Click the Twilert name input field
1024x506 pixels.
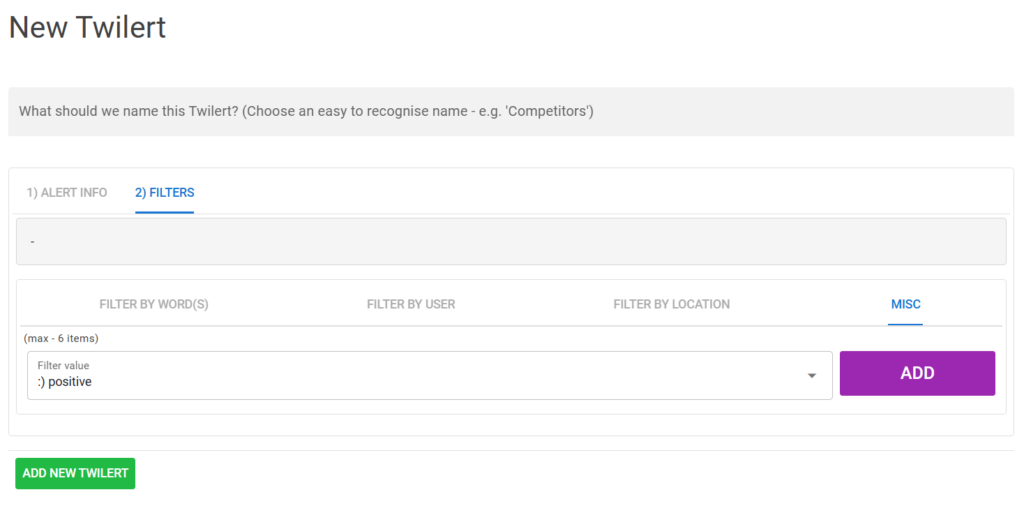(x=510, y=112)
